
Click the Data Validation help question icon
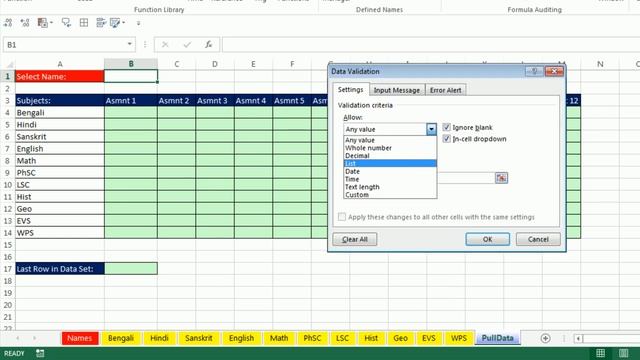[534, 71]
